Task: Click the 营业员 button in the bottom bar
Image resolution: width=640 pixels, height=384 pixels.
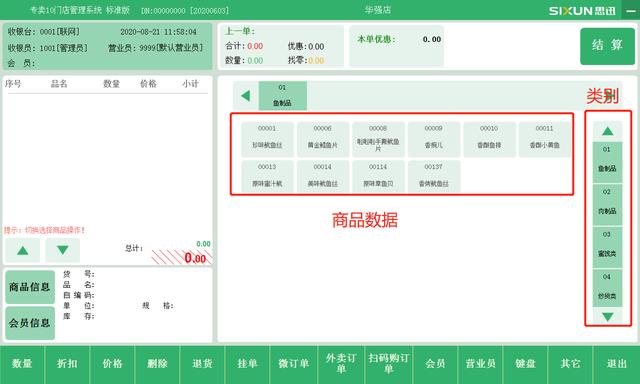Action: tap(480, 364)
